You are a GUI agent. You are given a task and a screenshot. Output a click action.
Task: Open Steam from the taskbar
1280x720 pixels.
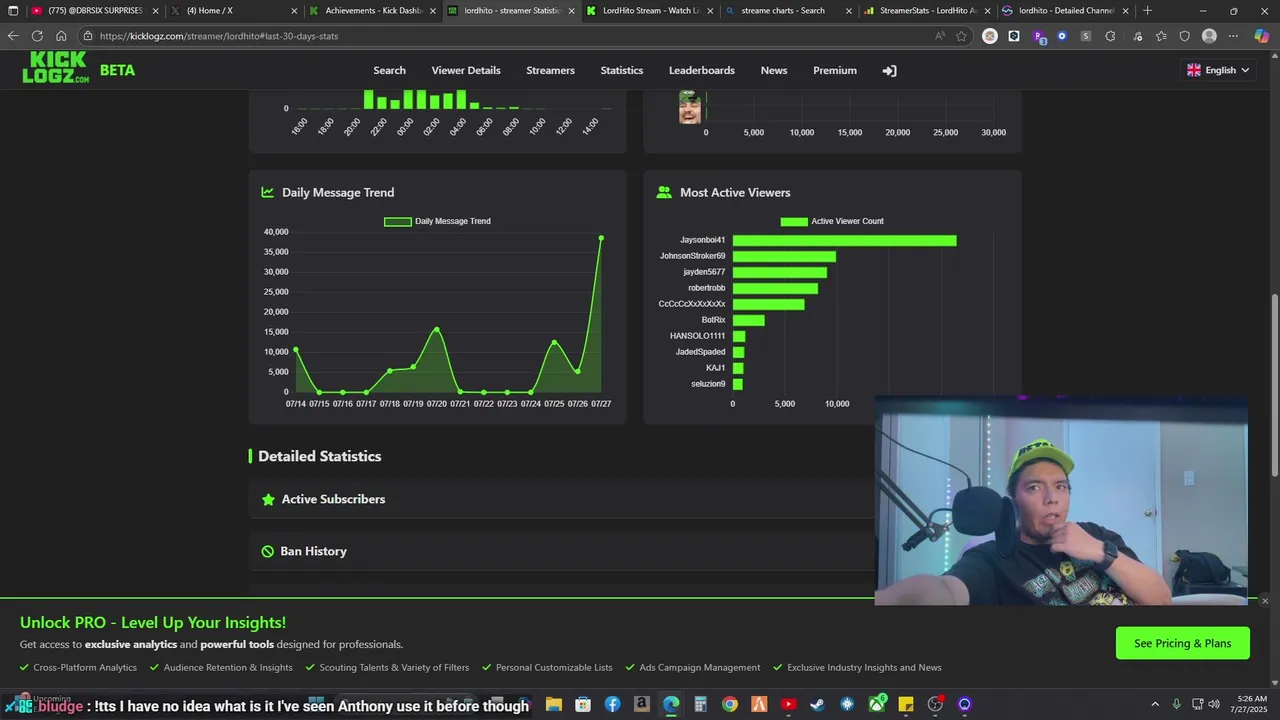pos(818,704)
